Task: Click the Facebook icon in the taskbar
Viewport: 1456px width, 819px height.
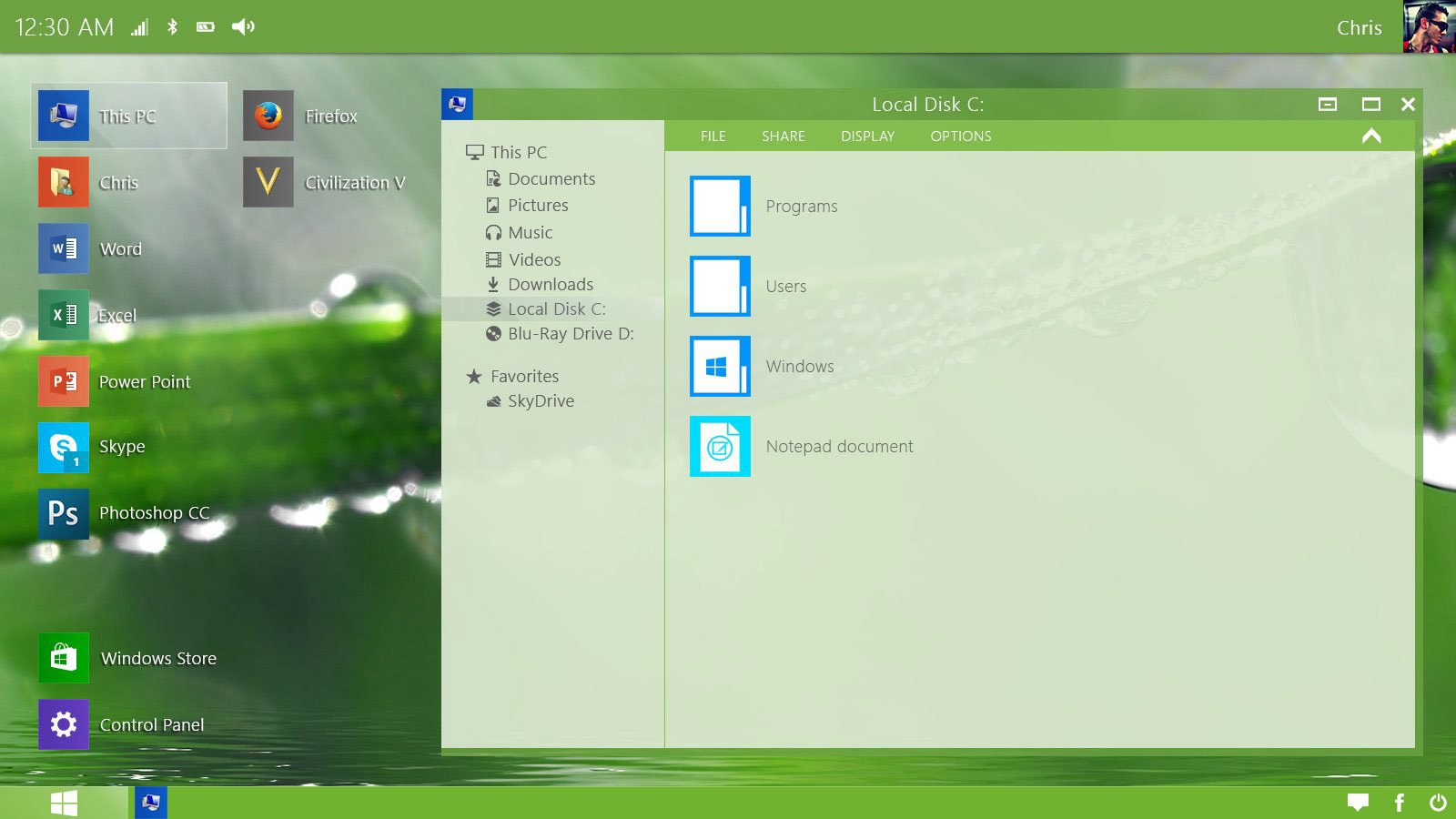Action: (x=1400, y=803)
